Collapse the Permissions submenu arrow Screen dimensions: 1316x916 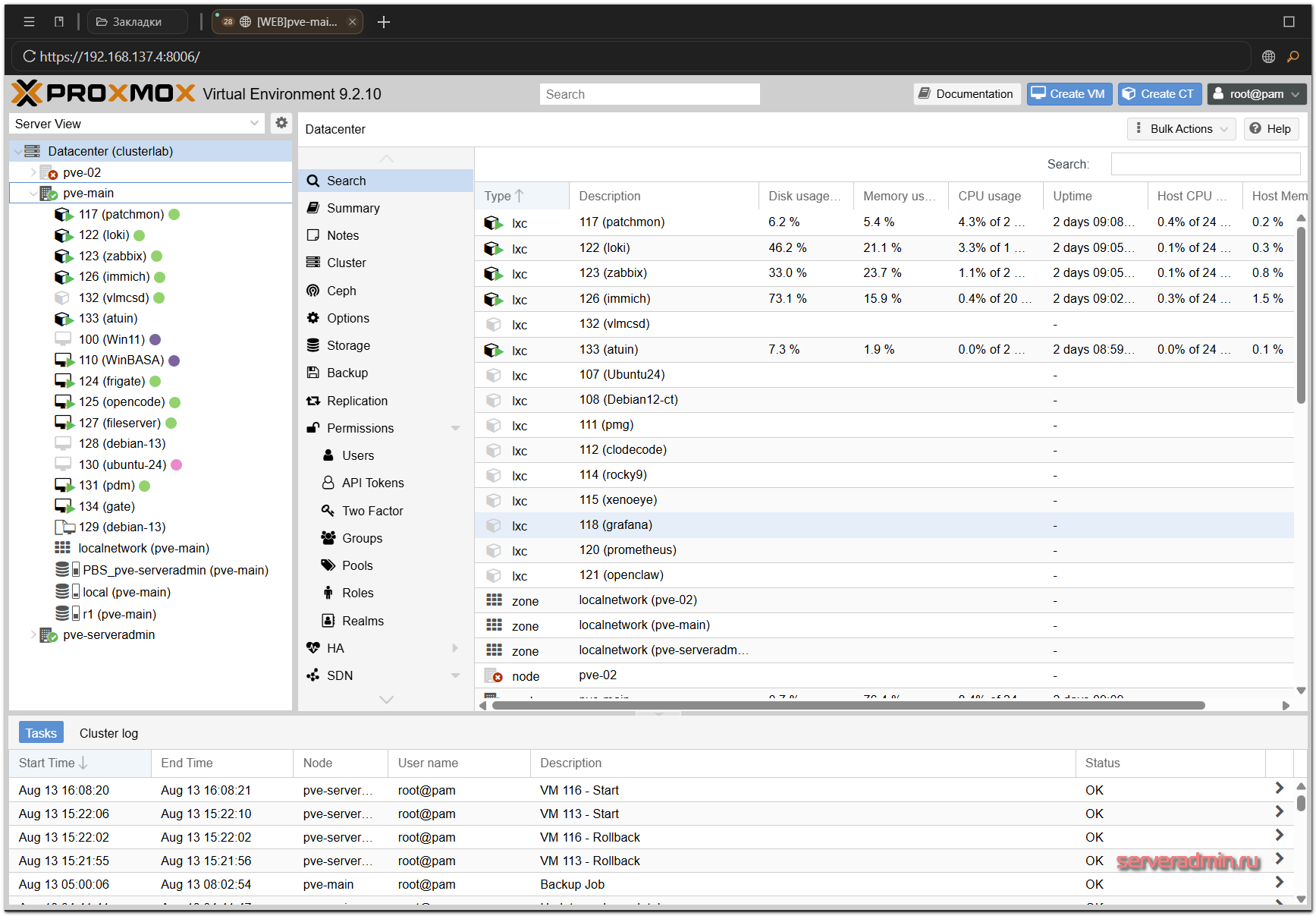(456, 428)
